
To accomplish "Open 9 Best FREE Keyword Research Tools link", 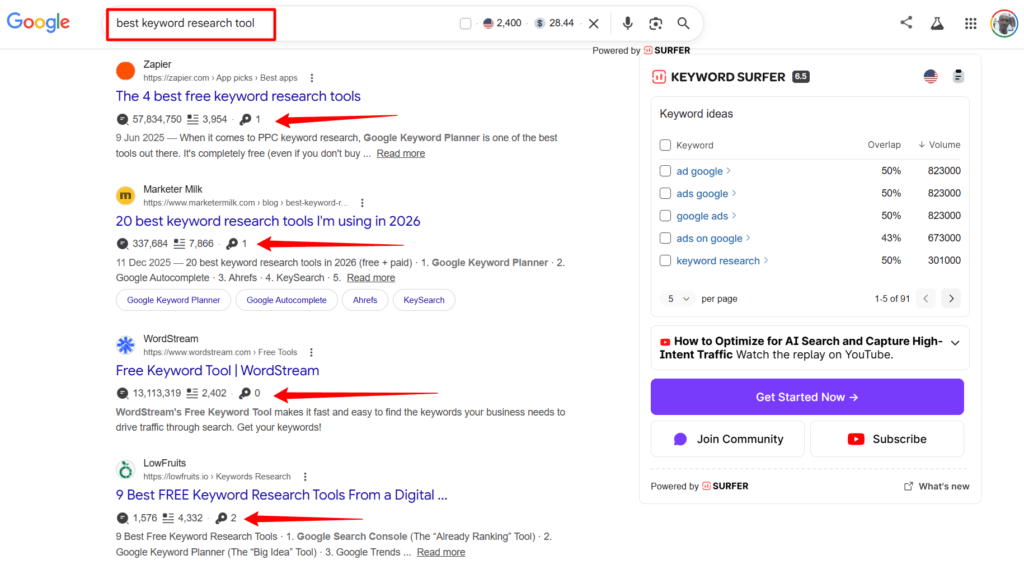I will tap(281, 495).
